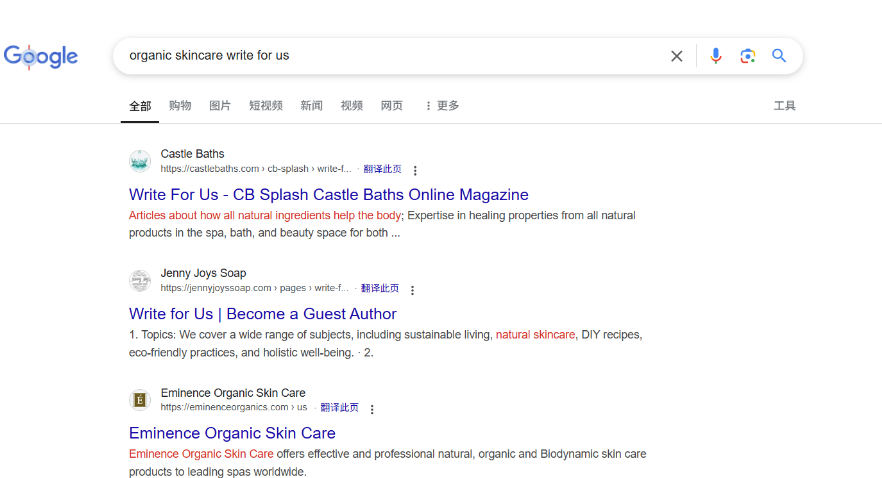This screenshot has height=478, width=882.
Task: Open Google Lens image search
Action: click(x=747, y=56)
